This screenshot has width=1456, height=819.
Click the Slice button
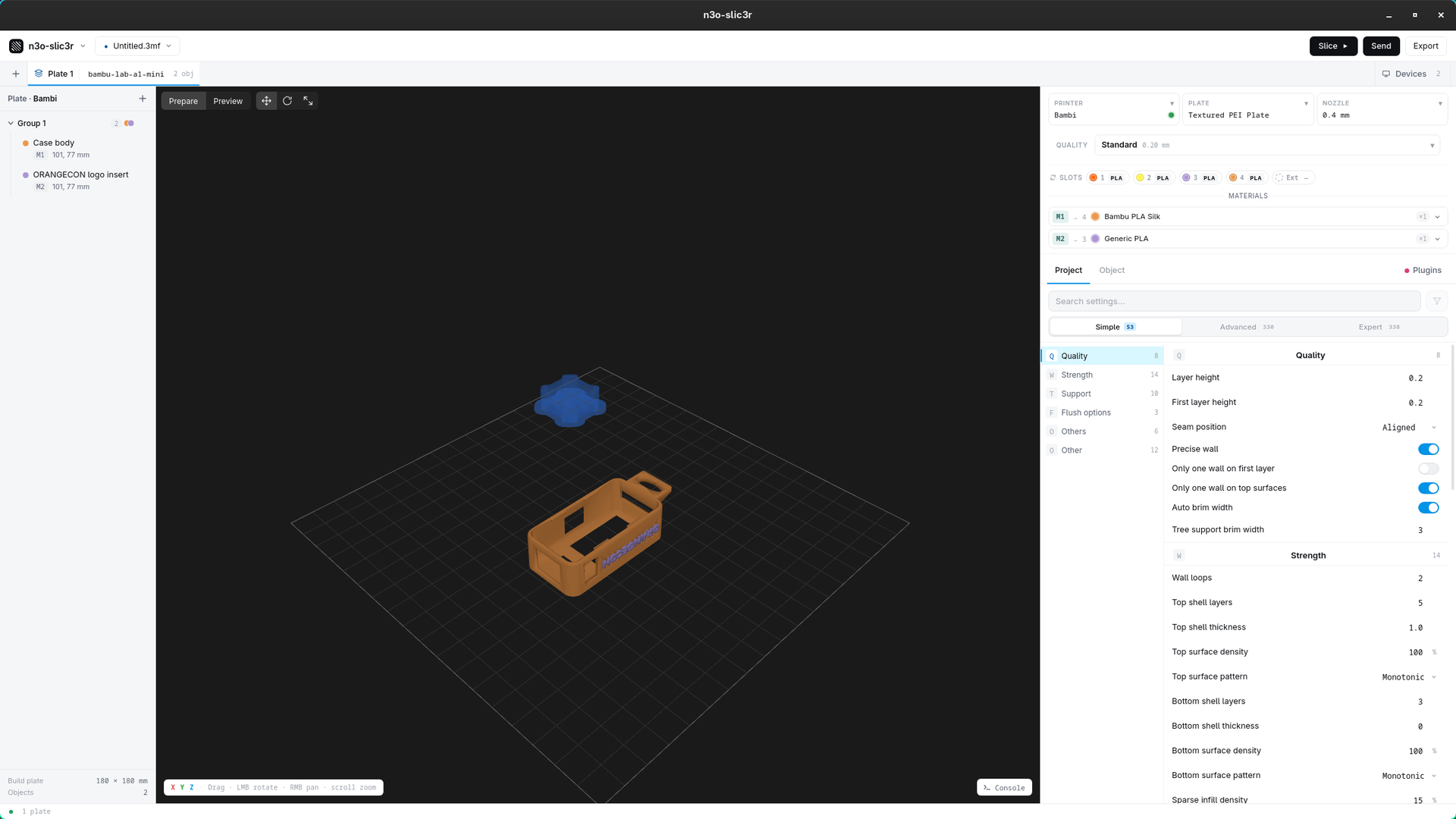coord(1332,46)
